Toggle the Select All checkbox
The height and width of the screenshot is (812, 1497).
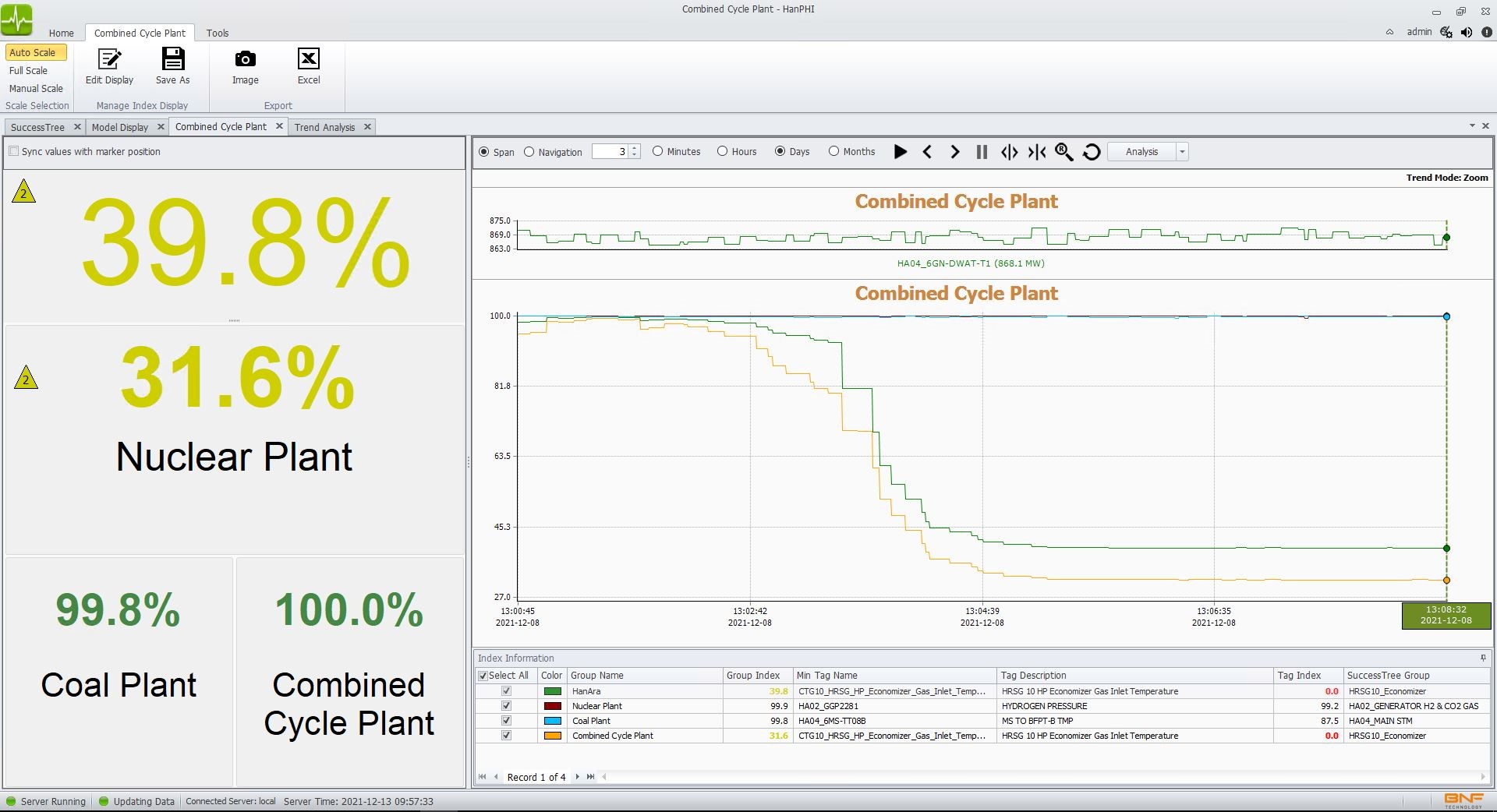click(x=483, y=676)
